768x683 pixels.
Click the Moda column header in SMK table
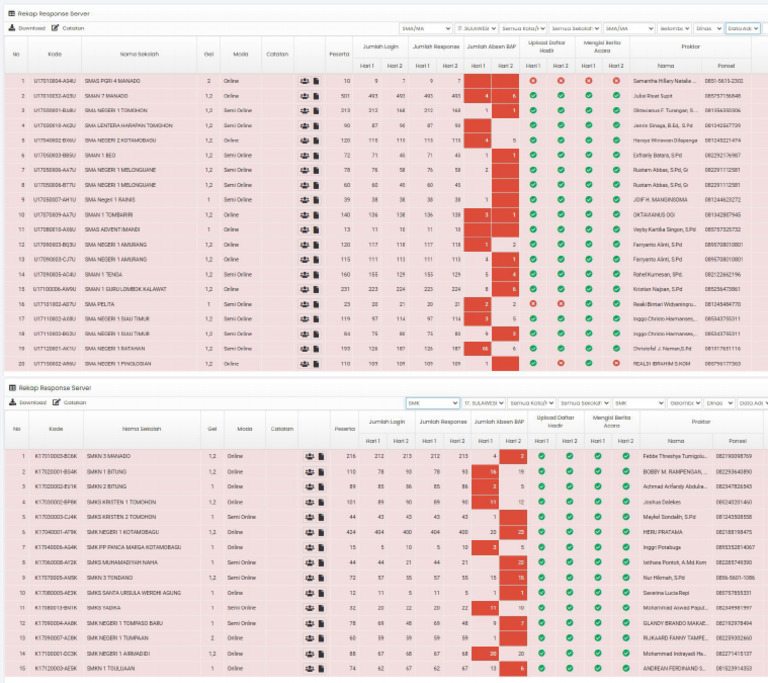[244, 429]
